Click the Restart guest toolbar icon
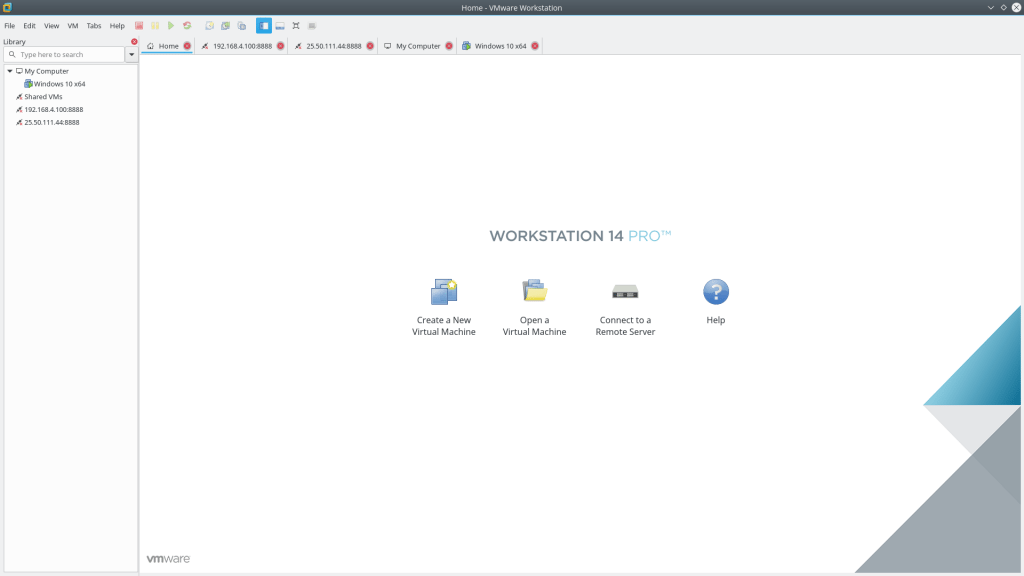 pos(187,25)
